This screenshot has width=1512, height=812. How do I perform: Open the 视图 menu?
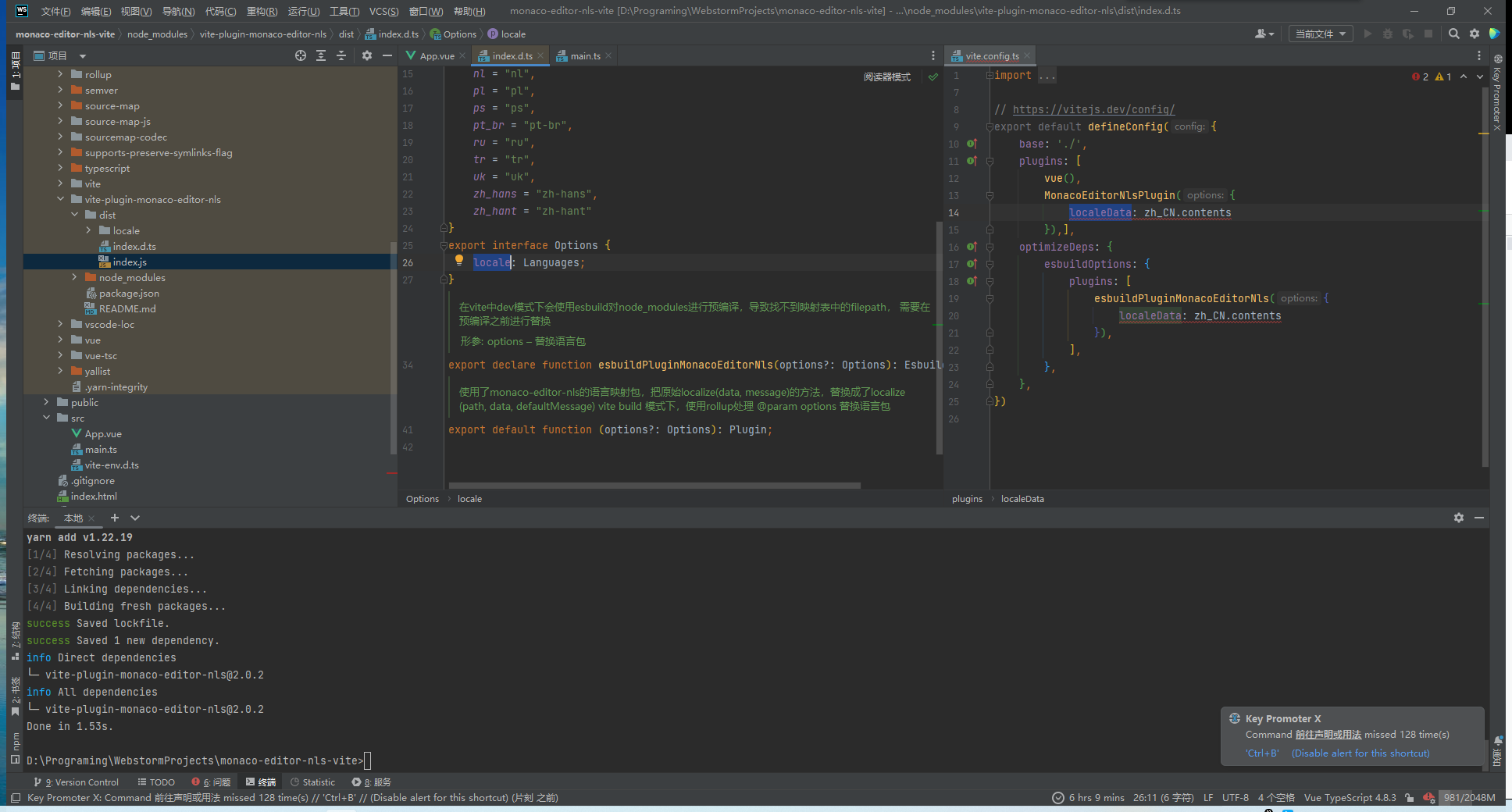coord(135,11)
